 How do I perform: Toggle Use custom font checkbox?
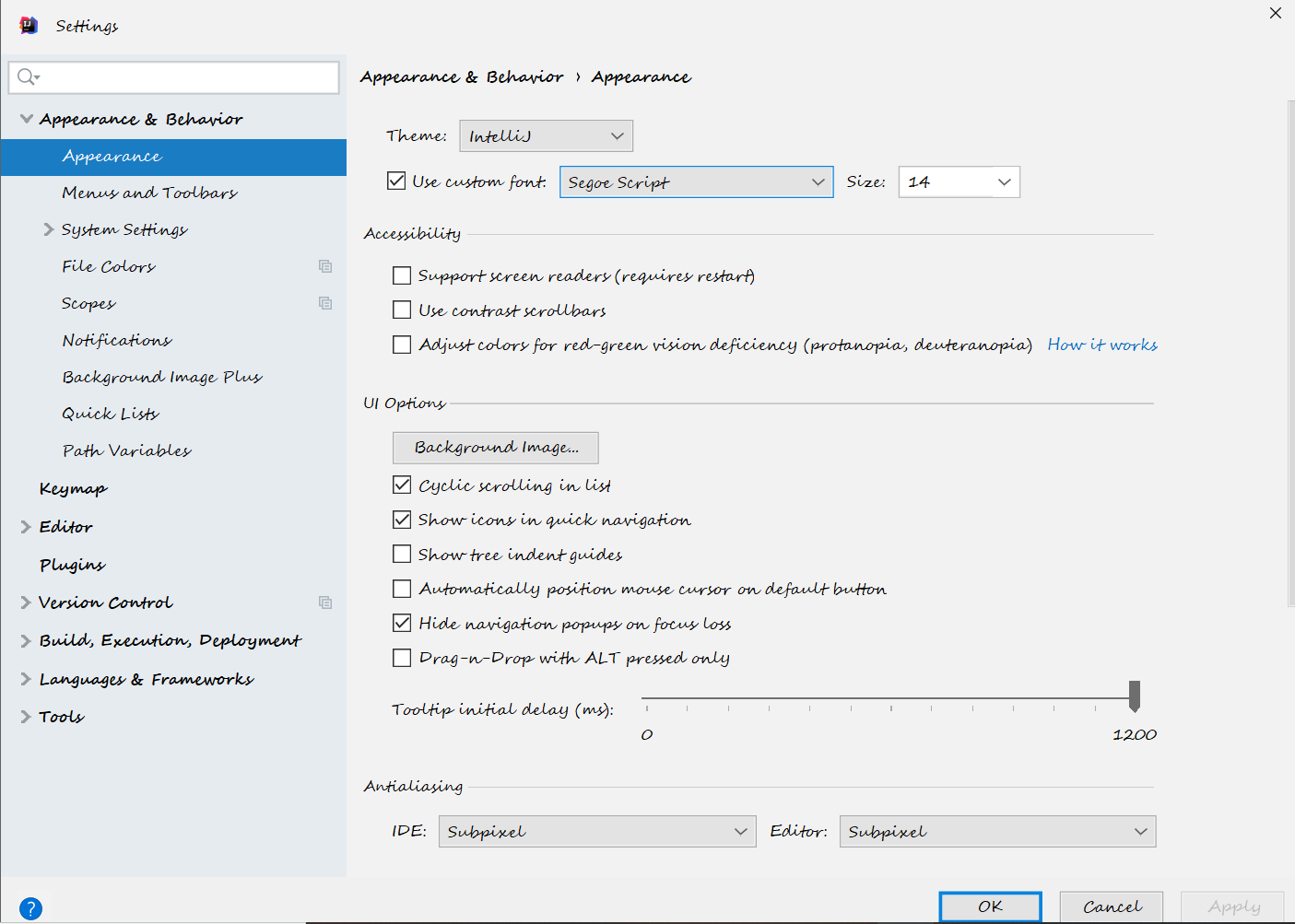tap(396, 181)
